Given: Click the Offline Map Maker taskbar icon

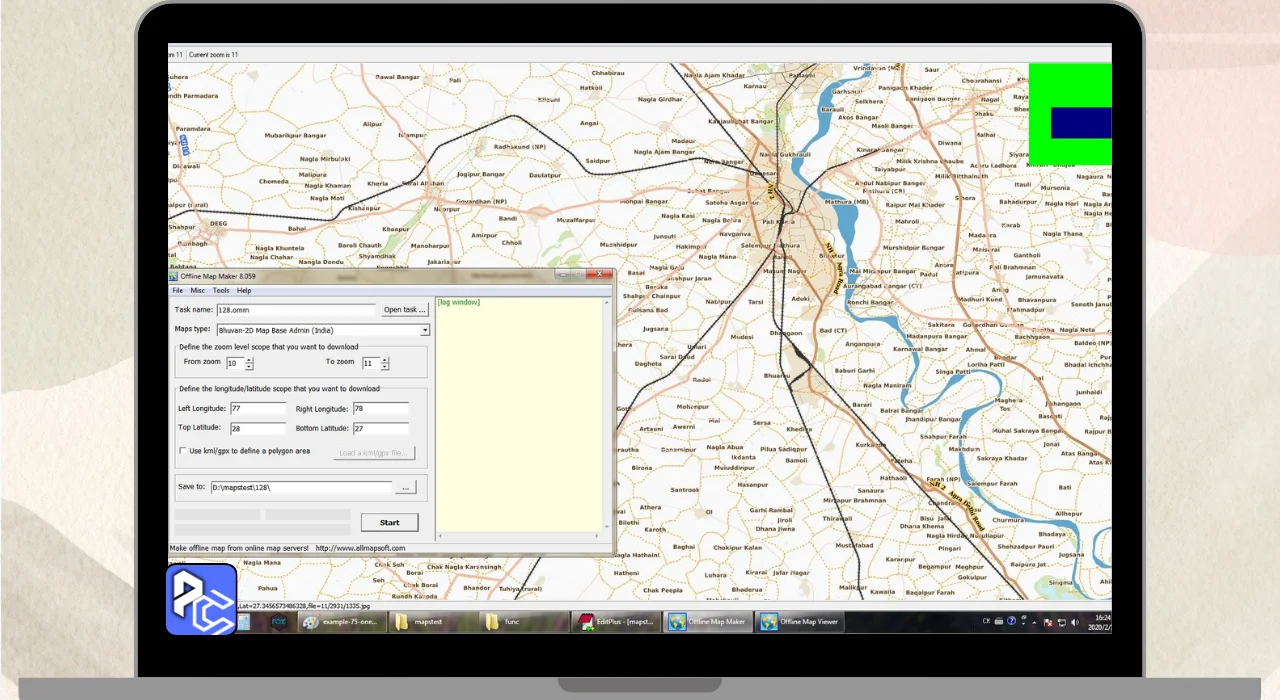Looking at the screenshot, I should 708,622.
